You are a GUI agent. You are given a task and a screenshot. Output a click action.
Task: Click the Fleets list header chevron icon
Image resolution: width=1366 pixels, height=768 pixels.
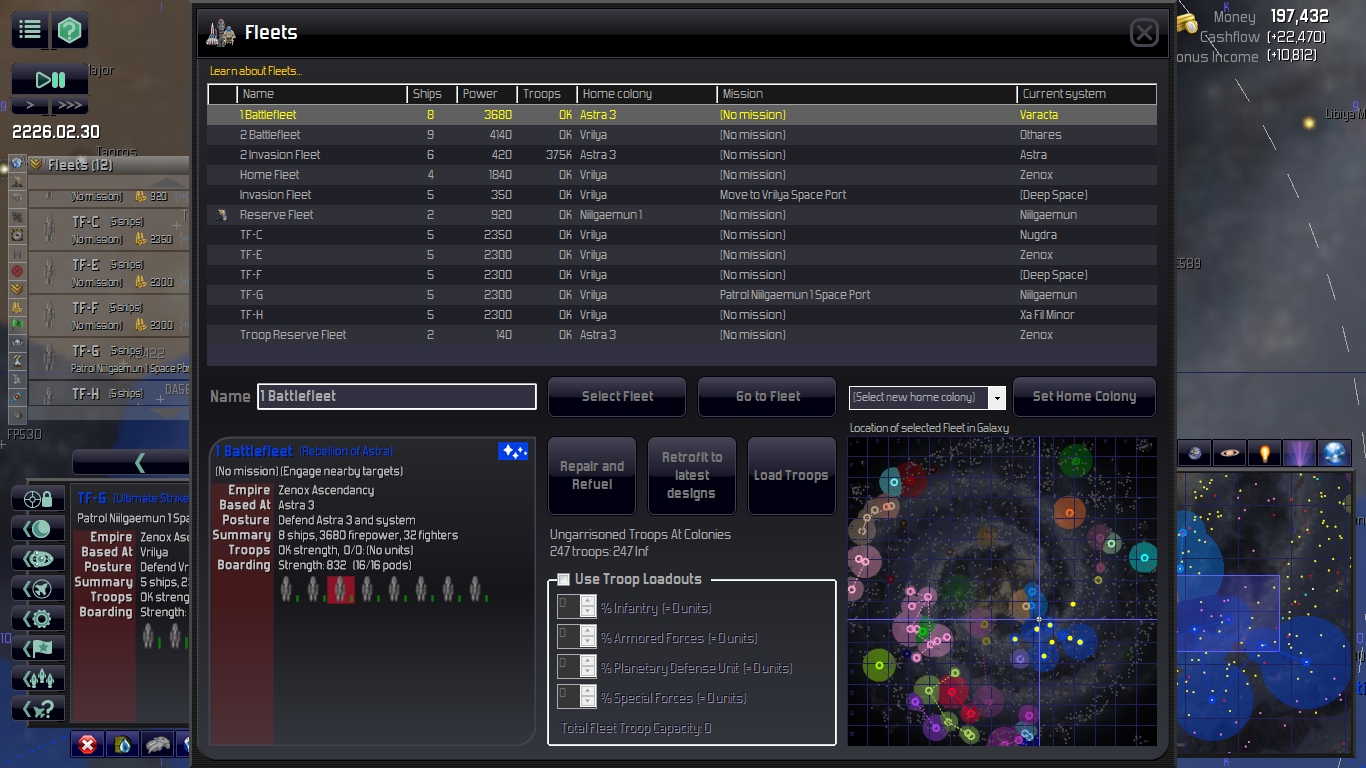[x=35, y=164]
